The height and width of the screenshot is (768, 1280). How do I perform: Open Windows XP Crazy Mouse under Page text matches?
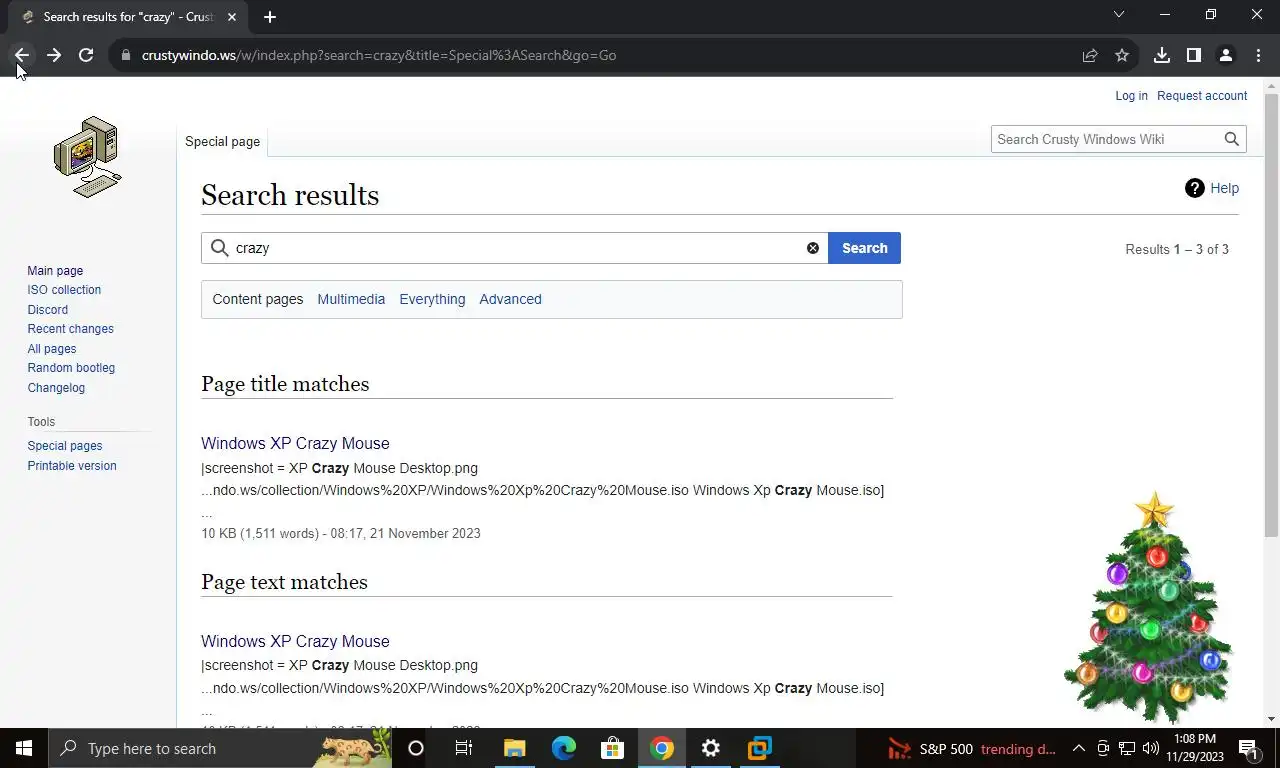(295, 641)
